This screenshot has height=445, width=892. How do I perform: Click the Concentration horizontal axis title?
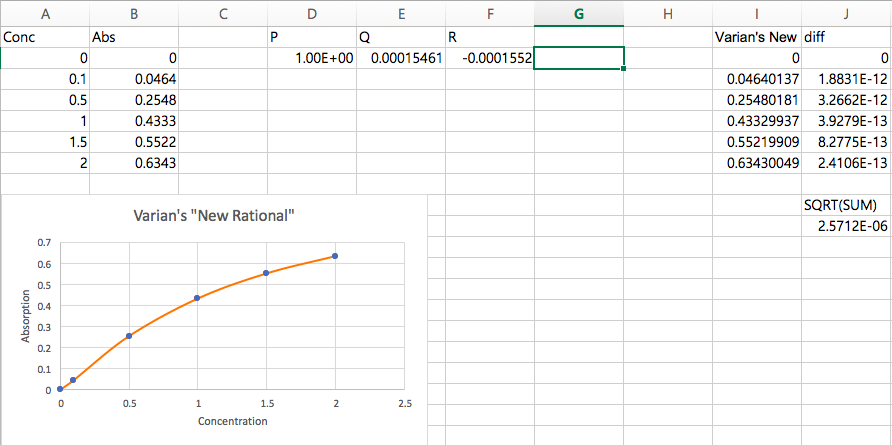coord(232,421)
